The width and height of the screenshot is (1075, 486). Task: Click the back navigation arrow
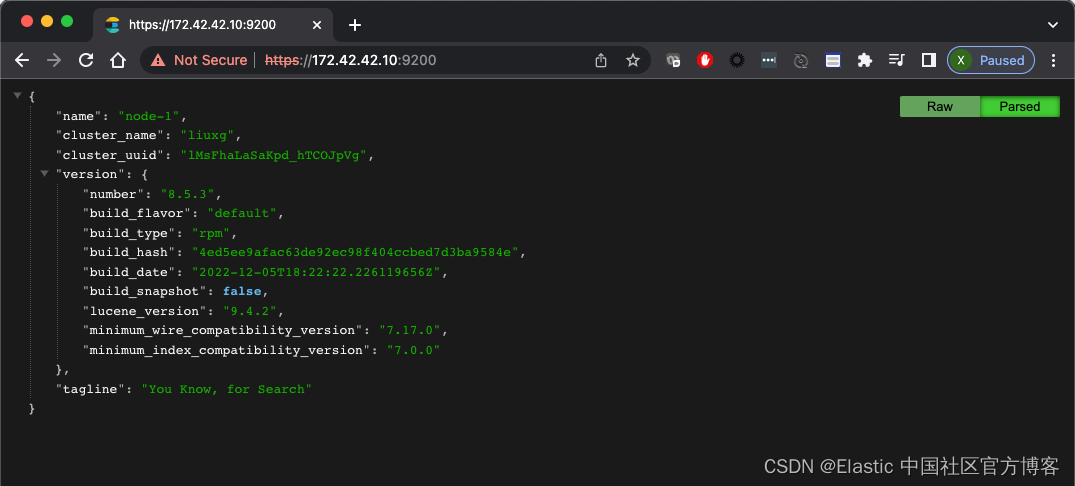coord(22,60)
